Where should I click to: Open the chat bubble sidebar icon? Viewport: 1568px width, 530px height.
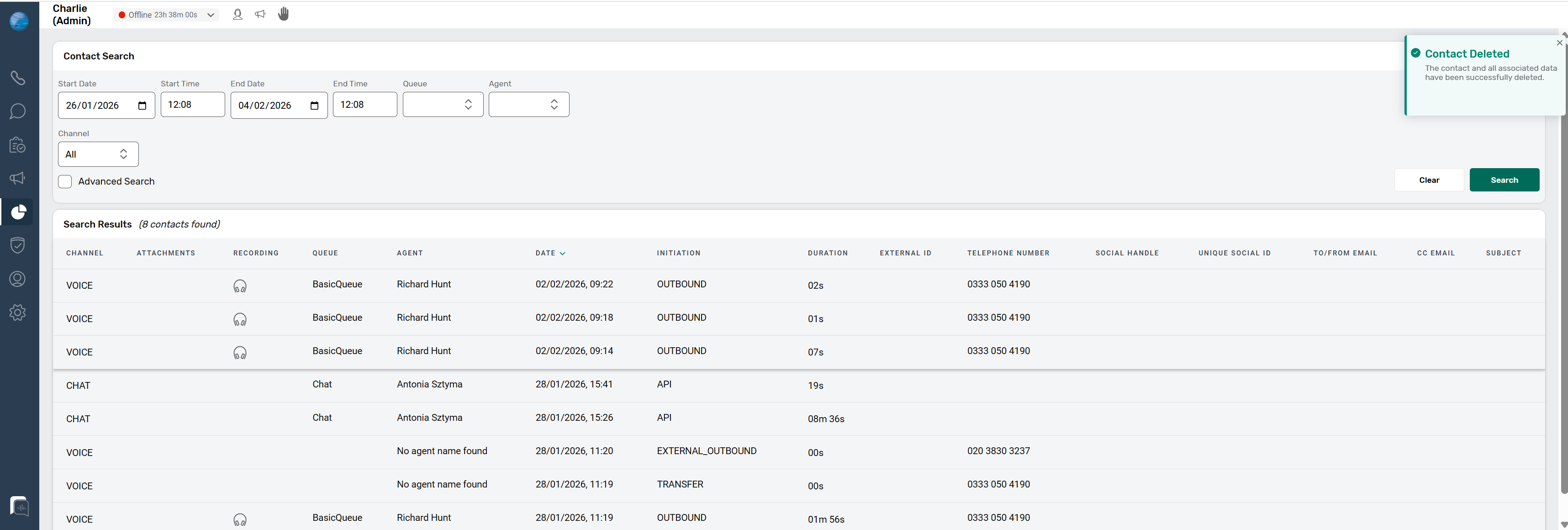[18, 111]
